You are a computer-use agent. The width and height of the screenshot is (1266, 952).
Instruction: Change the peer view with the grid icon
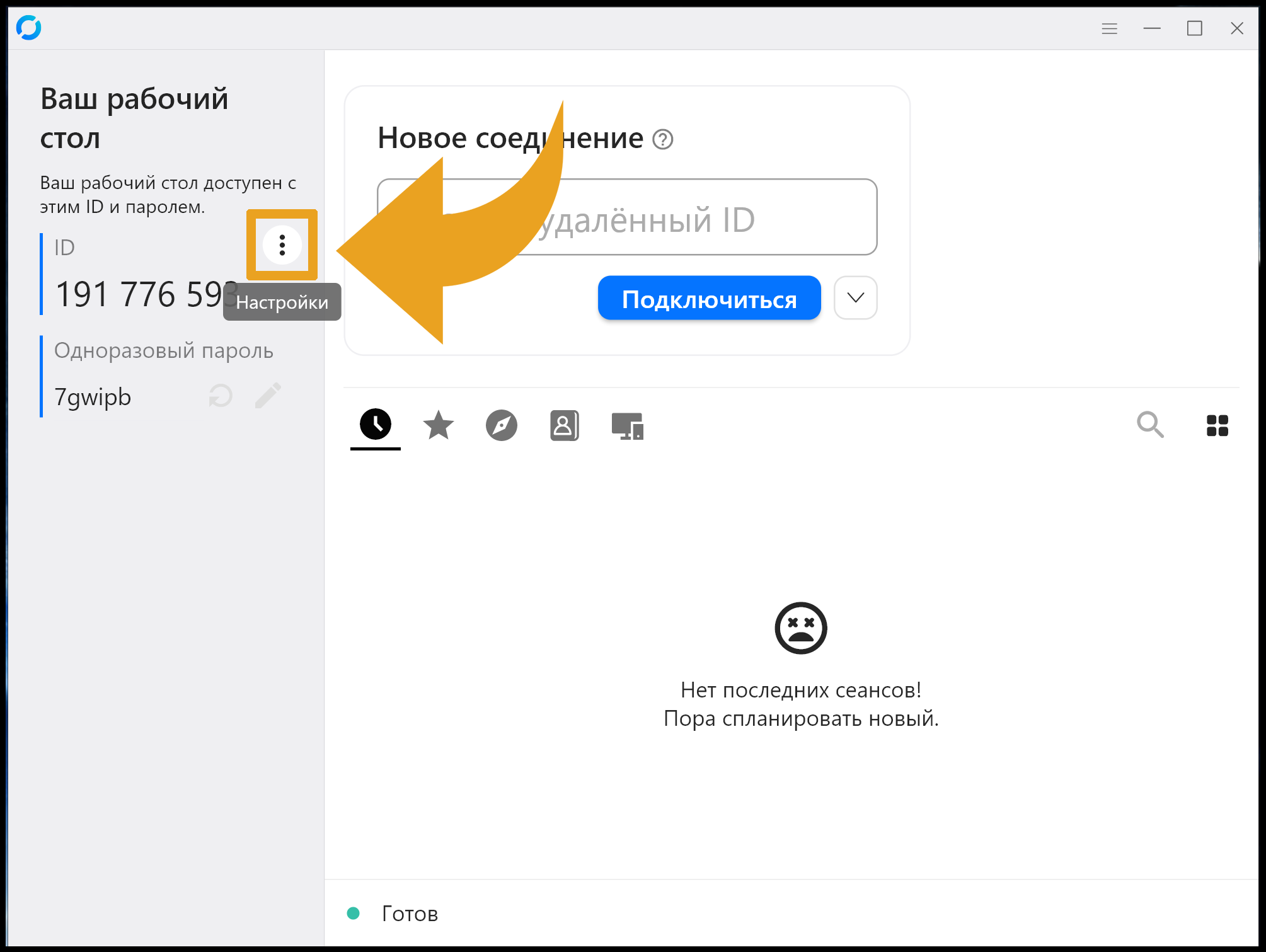1217,425
